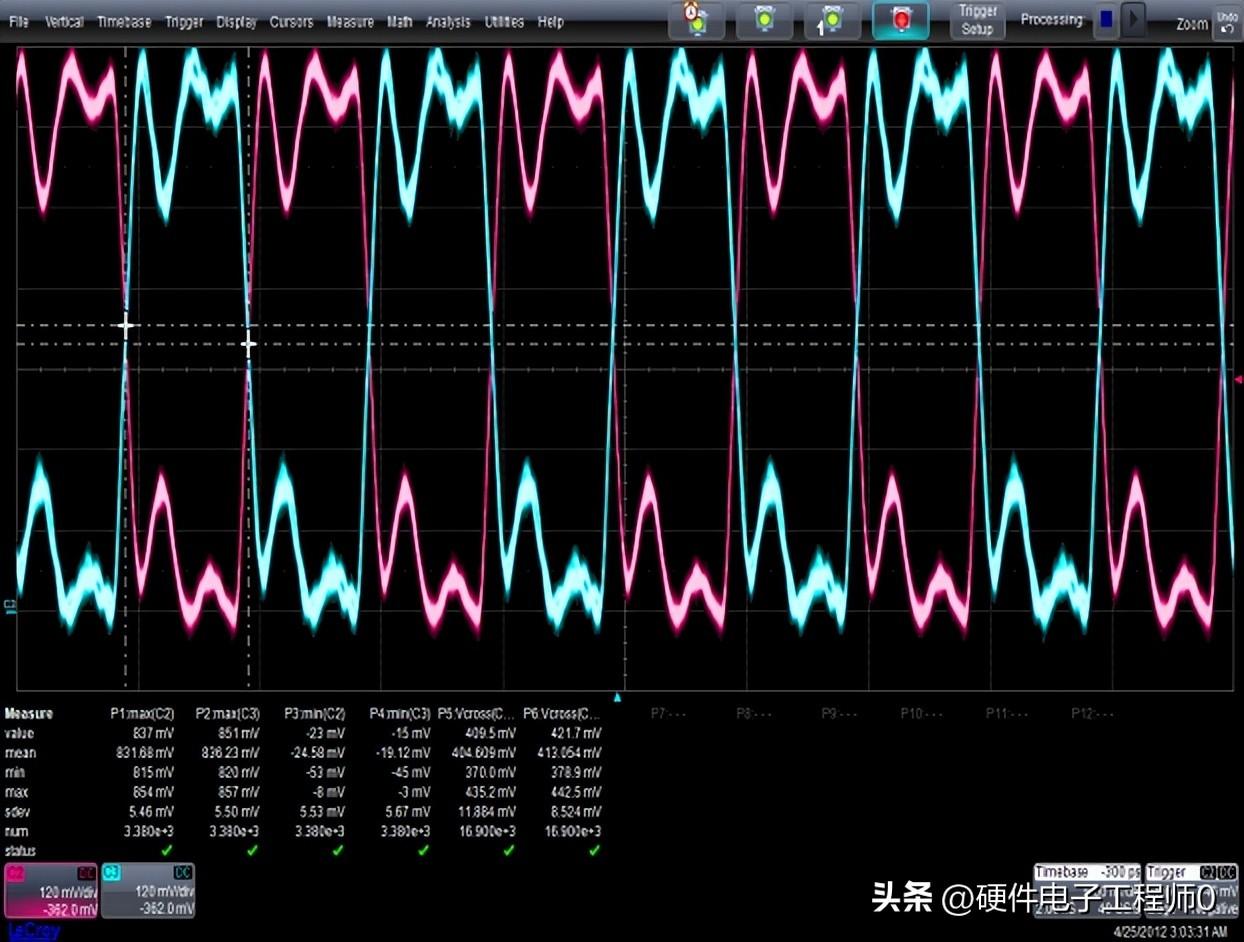Screen dimensions: 1244x942
Task: Click P5 status green checkmark
Action: [509, 850]
